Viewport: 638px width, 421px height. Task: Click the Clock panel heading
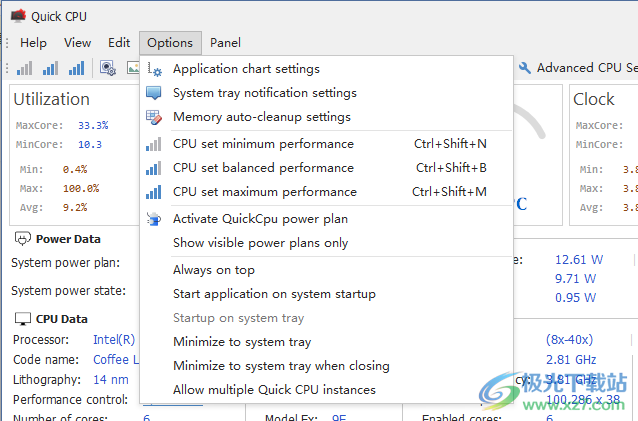coord(594,99)
